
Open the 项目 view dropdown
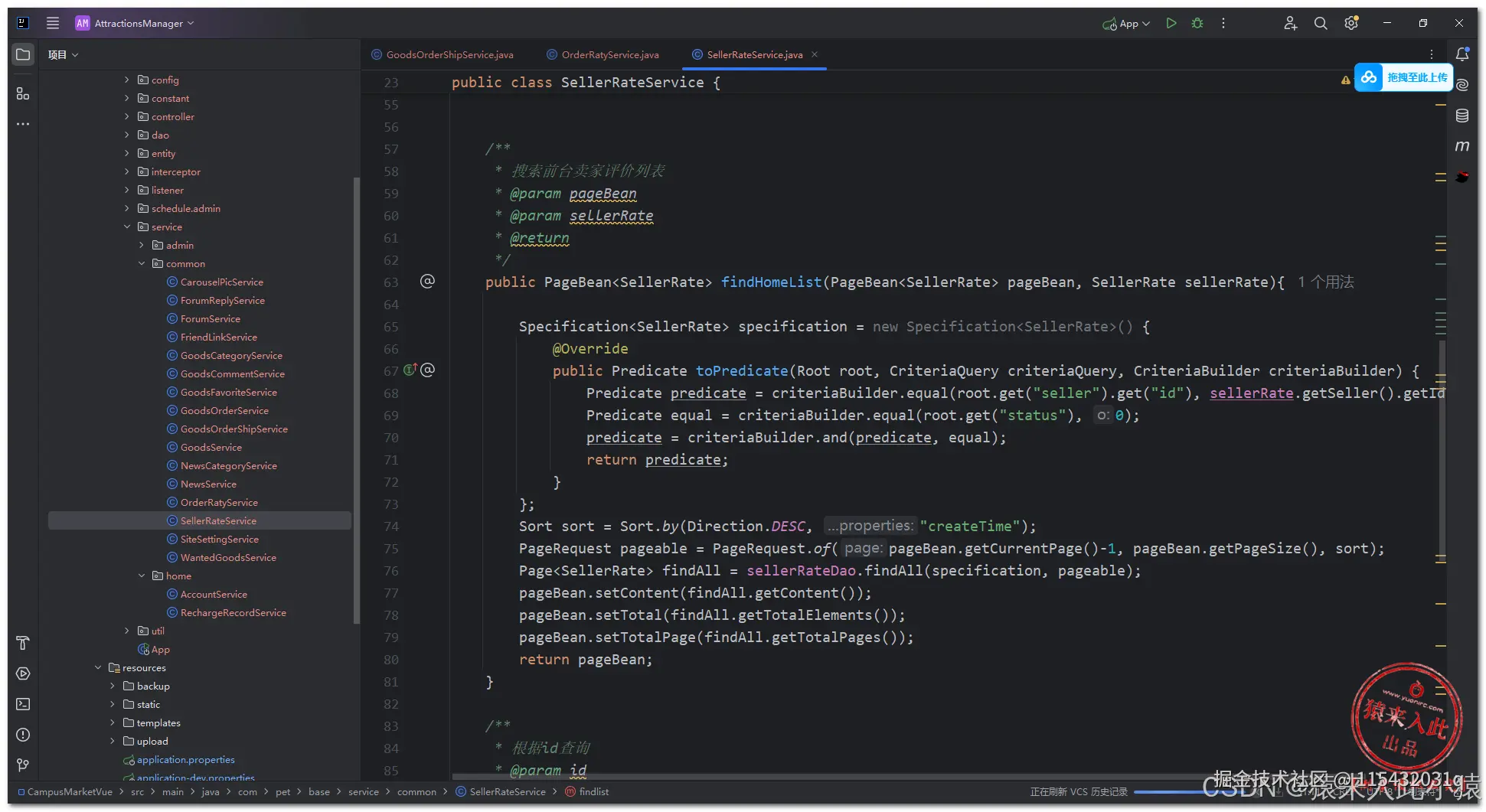[63, 54]
